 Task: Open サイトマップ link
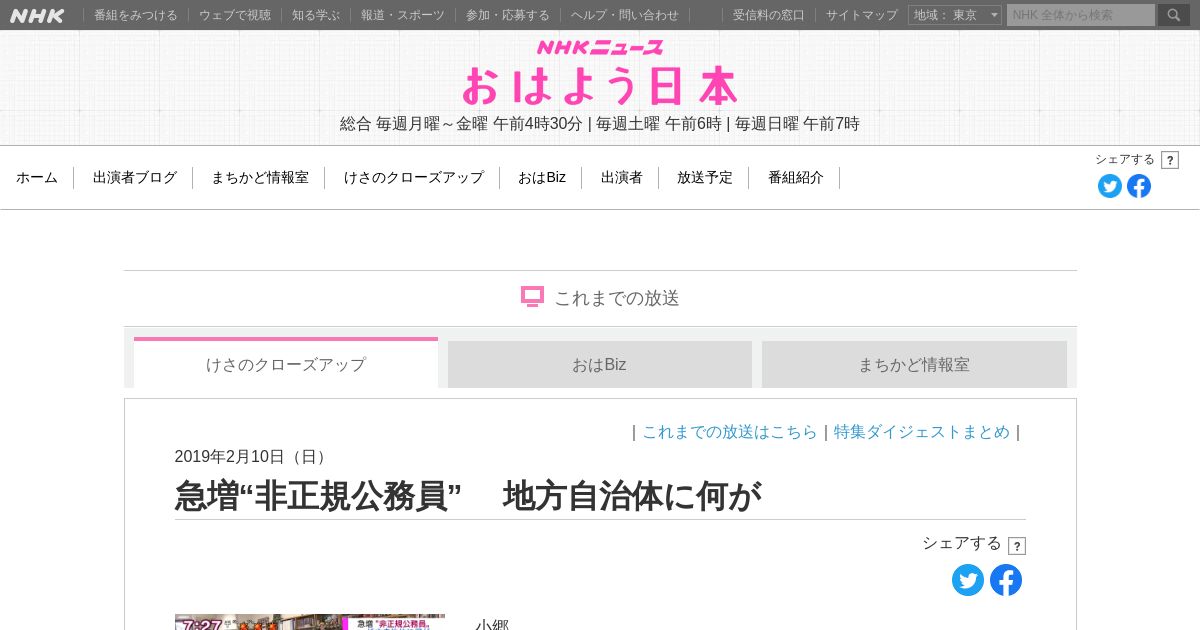coord(862,15)
